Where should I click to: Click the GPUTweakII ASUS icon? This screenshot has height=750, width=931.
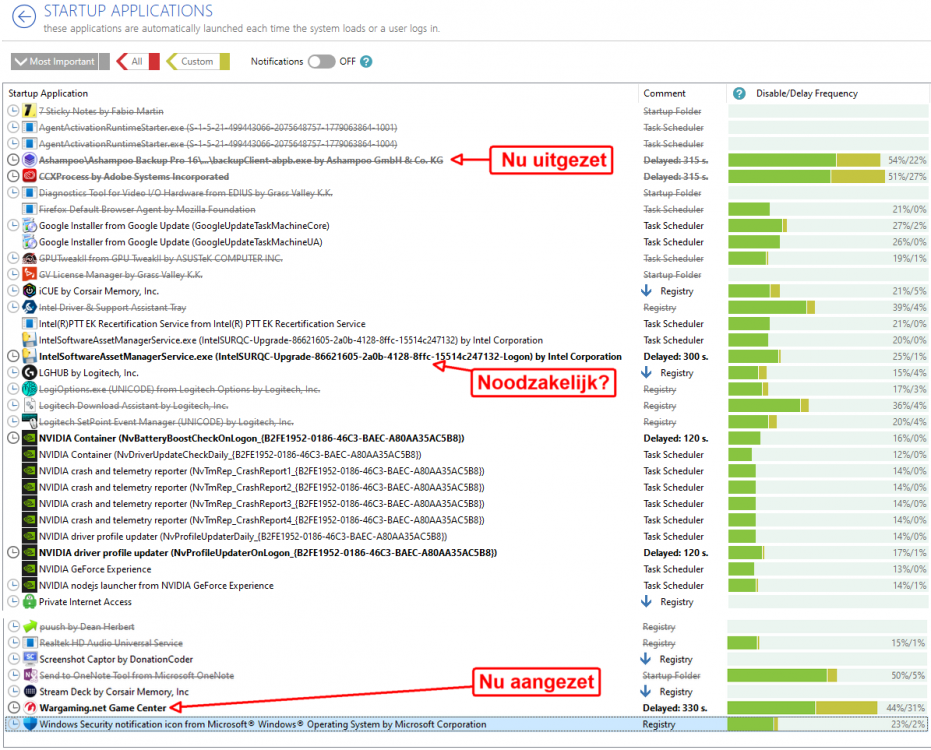point(29,258)
